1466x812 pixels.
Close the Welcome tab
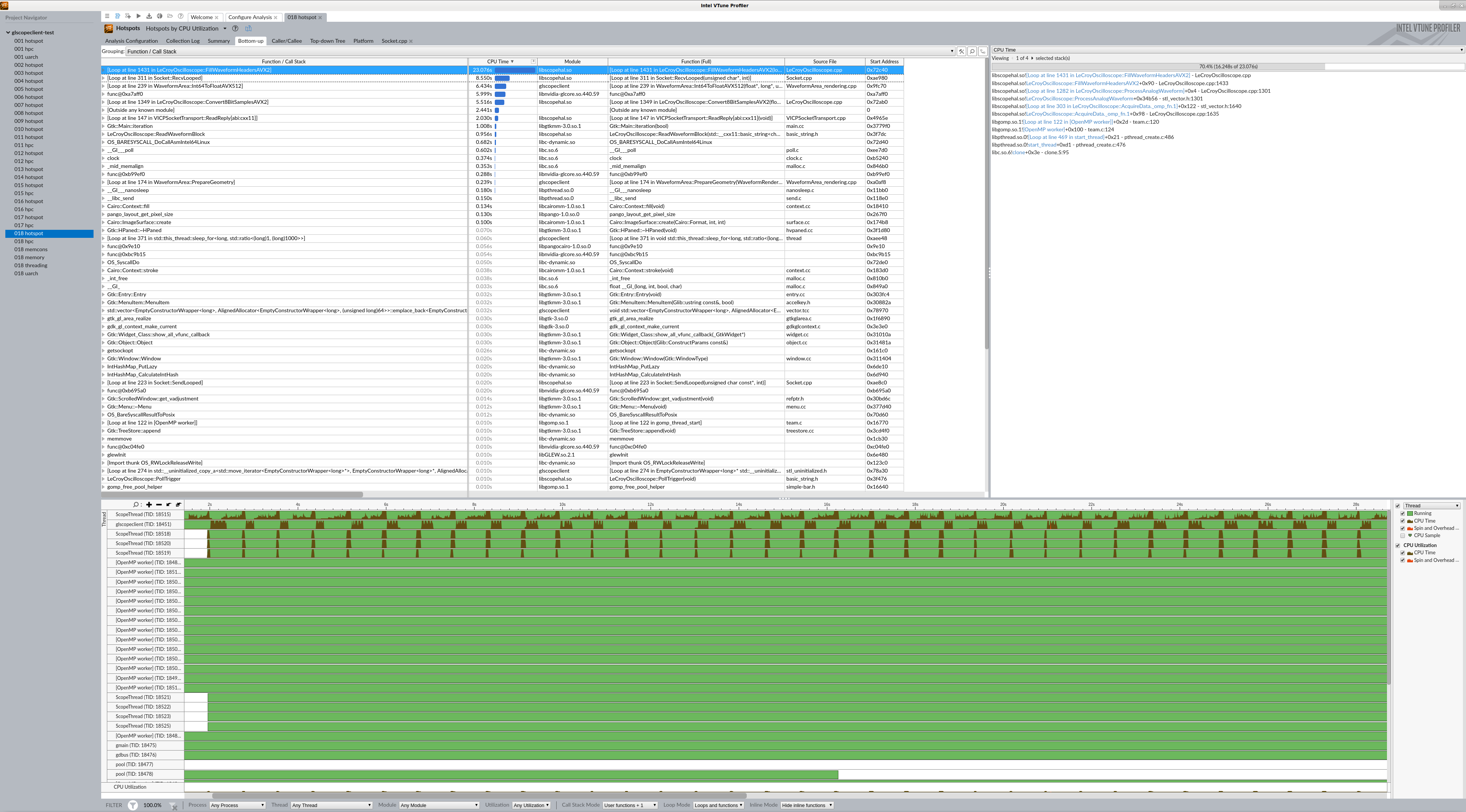click(x=216, y=18)
